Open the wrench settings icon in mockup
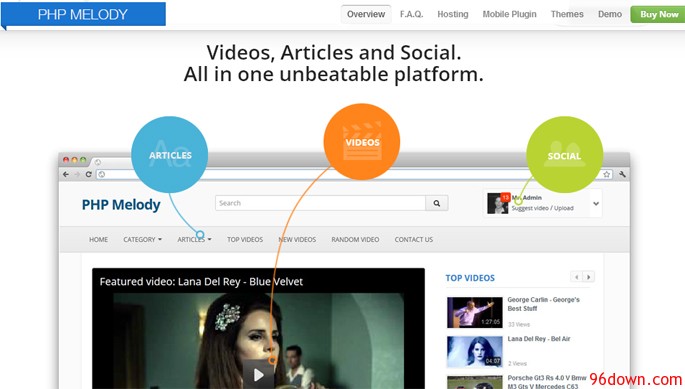685x389 pixels. [623, 174]
